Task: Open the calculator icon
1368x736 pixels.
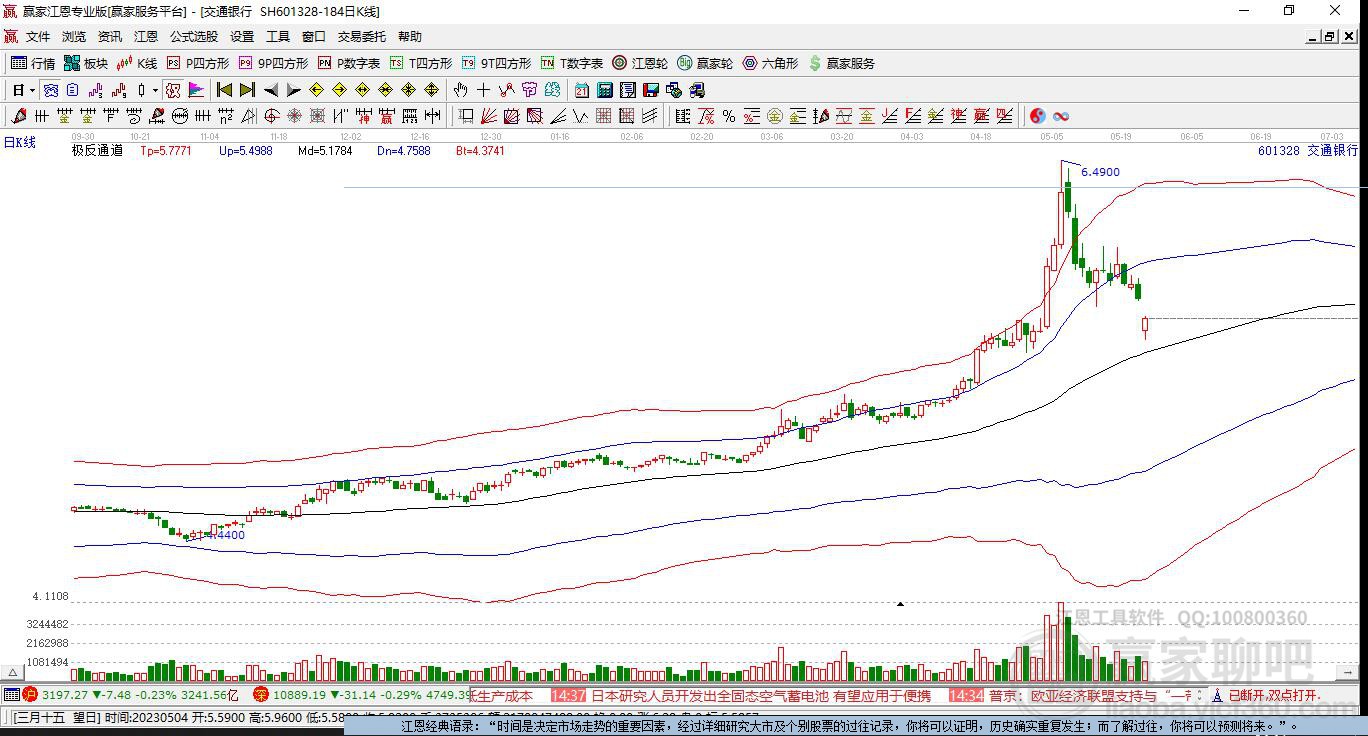Action: click(604, 90)
